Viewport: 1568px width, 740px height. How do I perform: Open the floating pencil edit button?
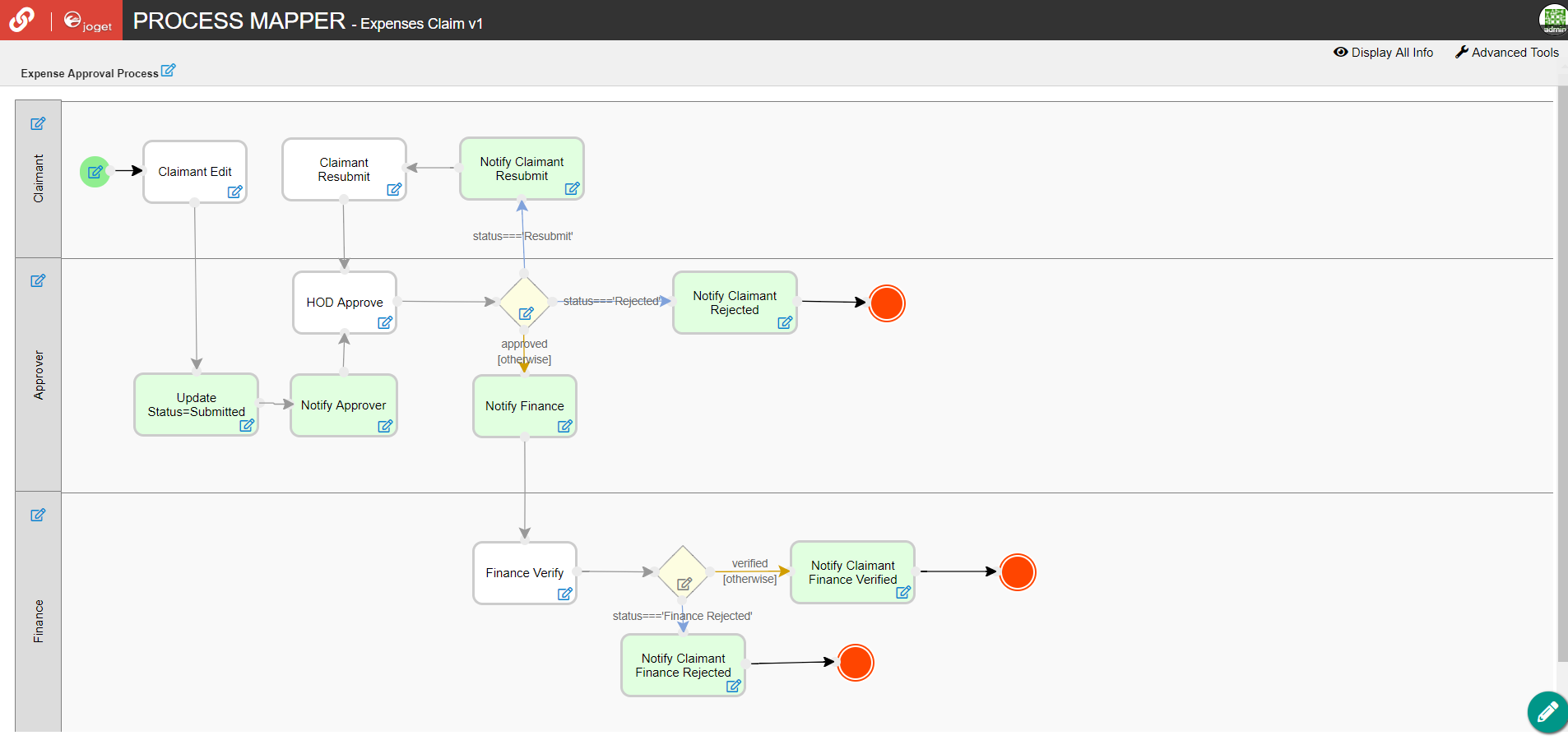(1547, 712)
